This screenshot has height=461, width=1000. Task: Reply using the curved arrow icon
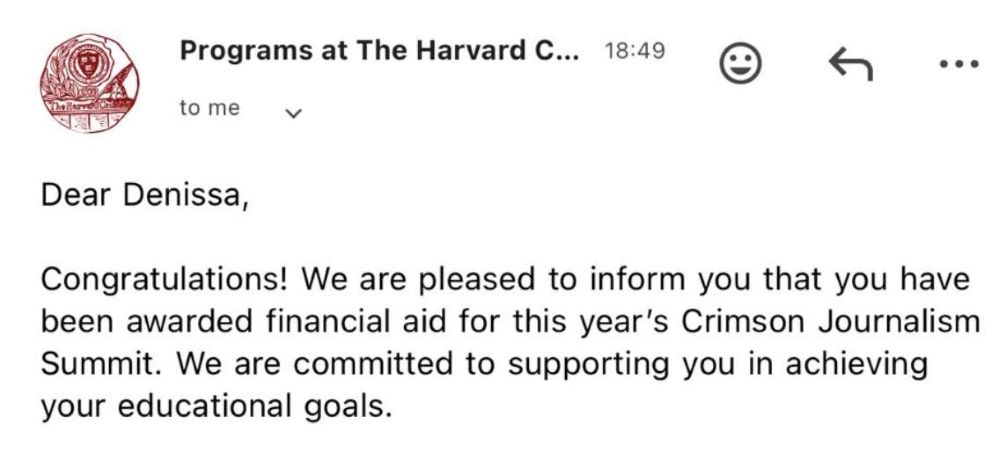click(851, 66)
